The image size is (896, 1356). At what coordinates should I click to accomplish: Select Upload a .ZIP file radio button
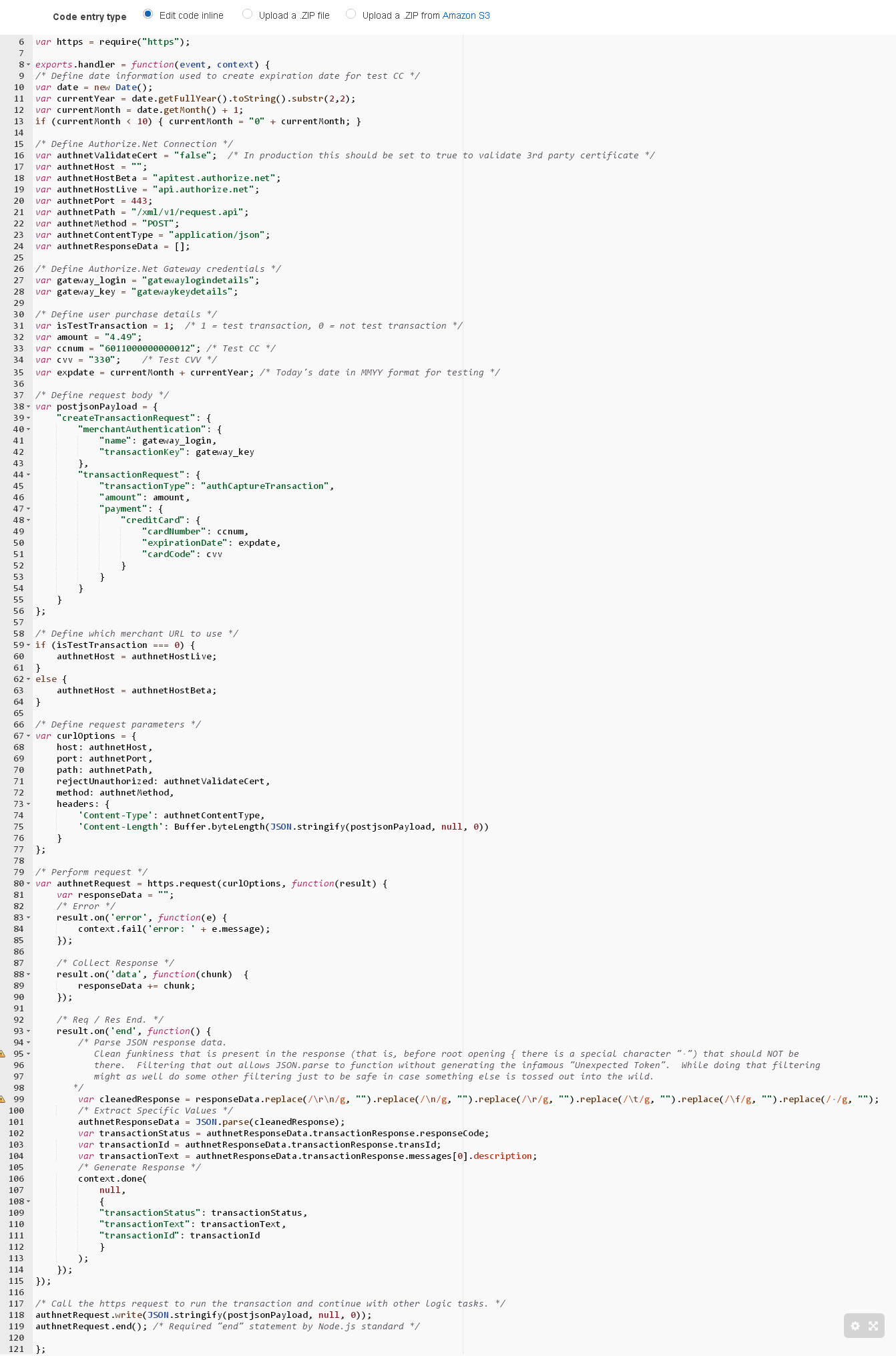coord(247,14)
